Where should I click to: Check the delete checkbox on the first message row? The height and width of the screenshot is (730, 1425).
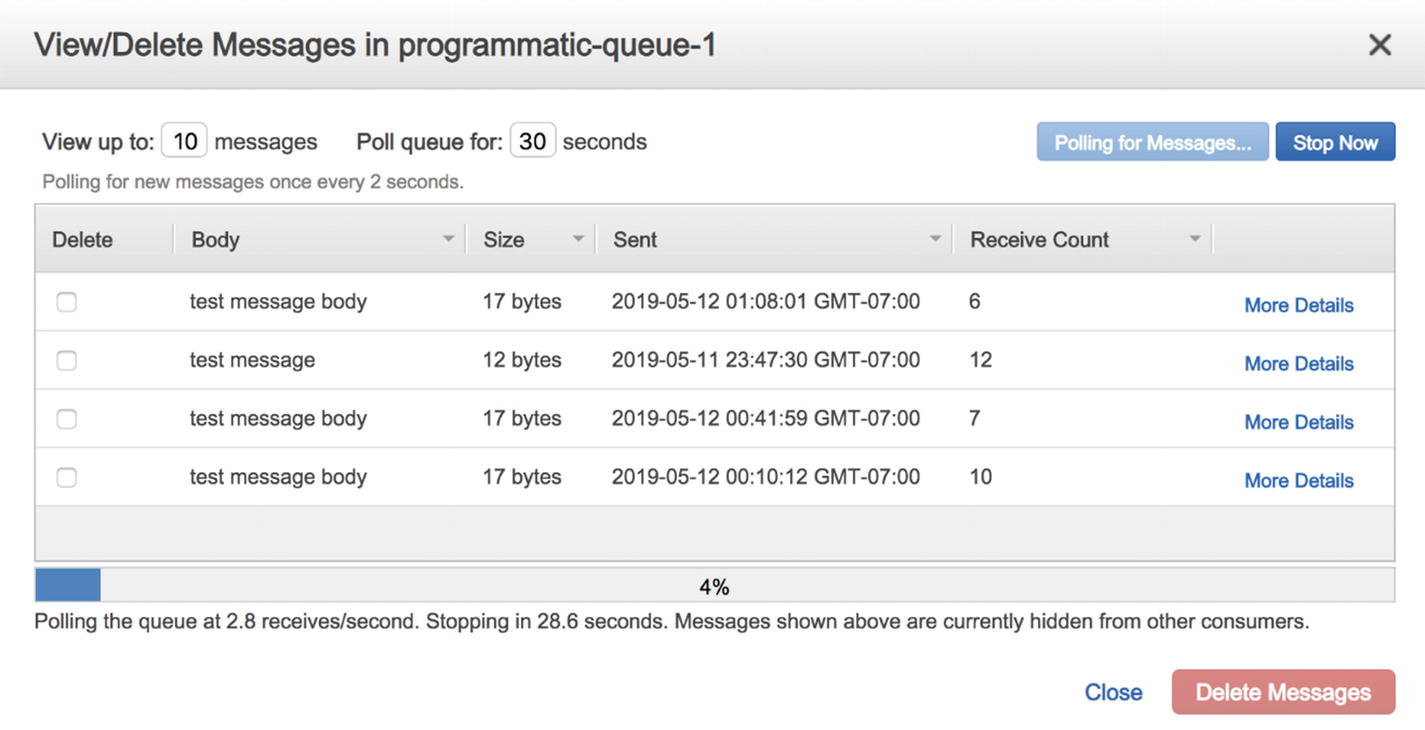(x=66, y=300)
